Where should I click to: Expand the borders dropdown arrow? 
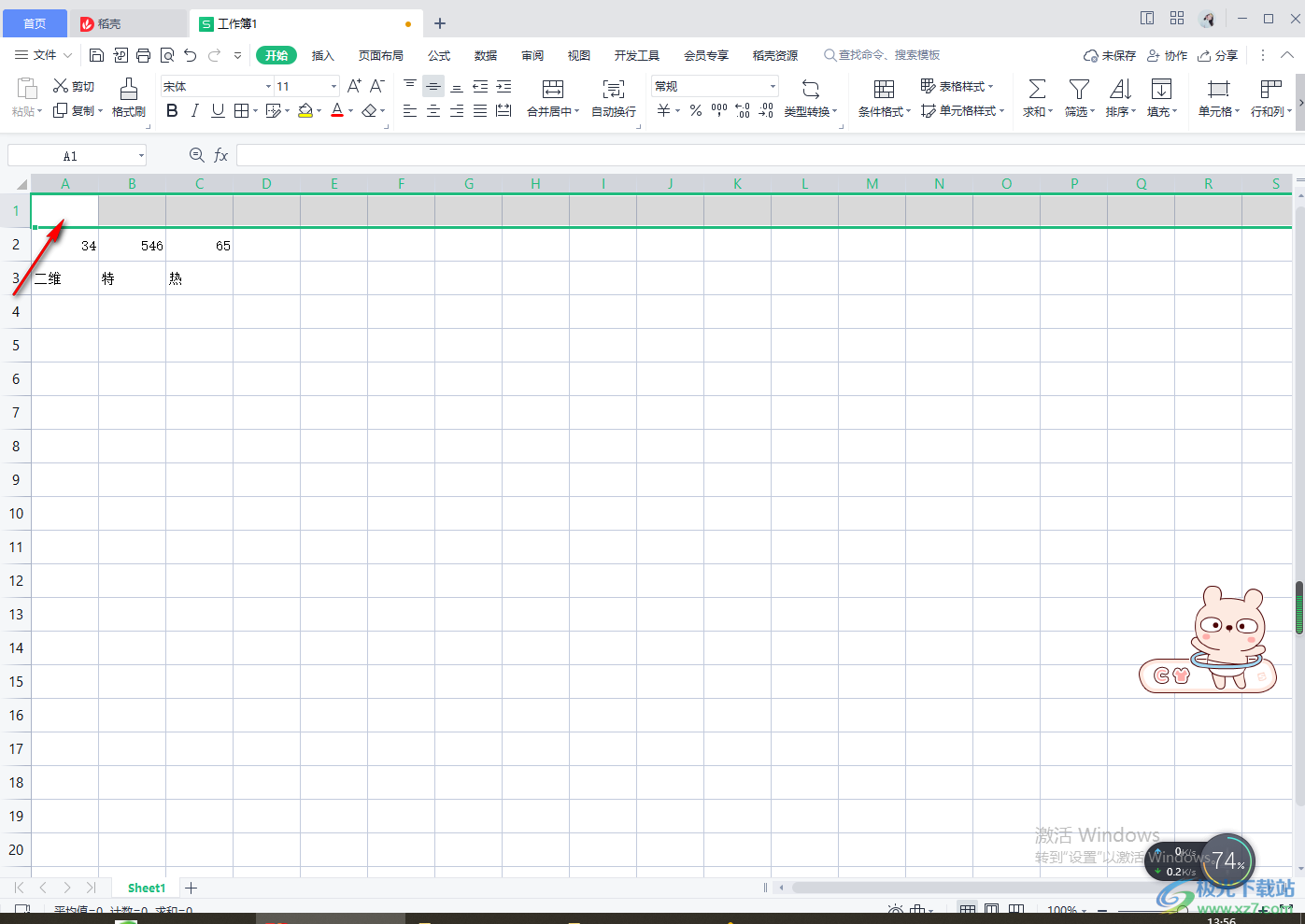coord(255,111)
